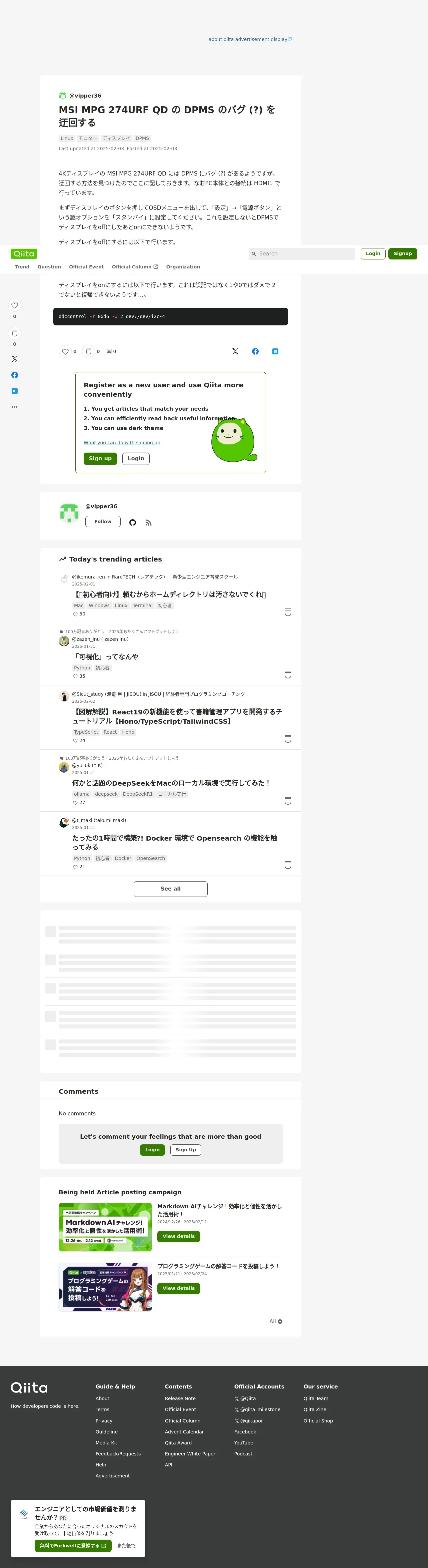Stock the React19 tutorial article
This screenshot has height=1568, width=428.
[288, 738]
